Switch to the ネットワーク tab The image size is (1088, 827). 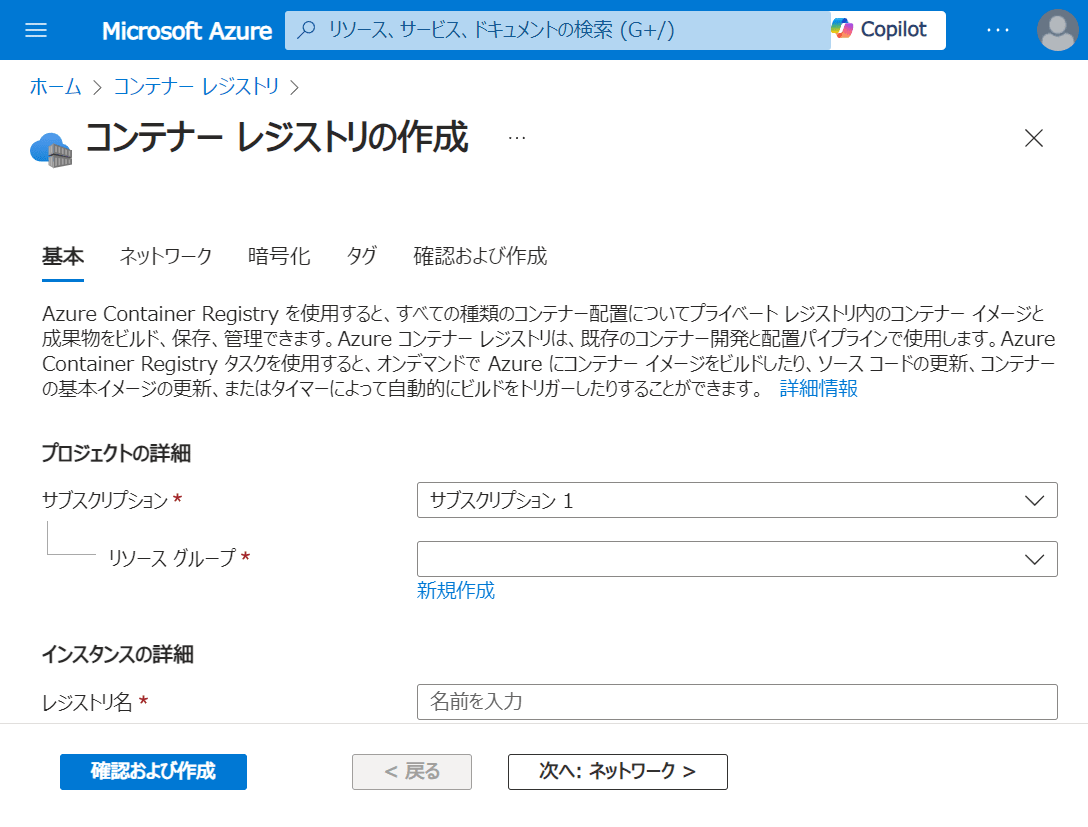(x=166, y=256)
